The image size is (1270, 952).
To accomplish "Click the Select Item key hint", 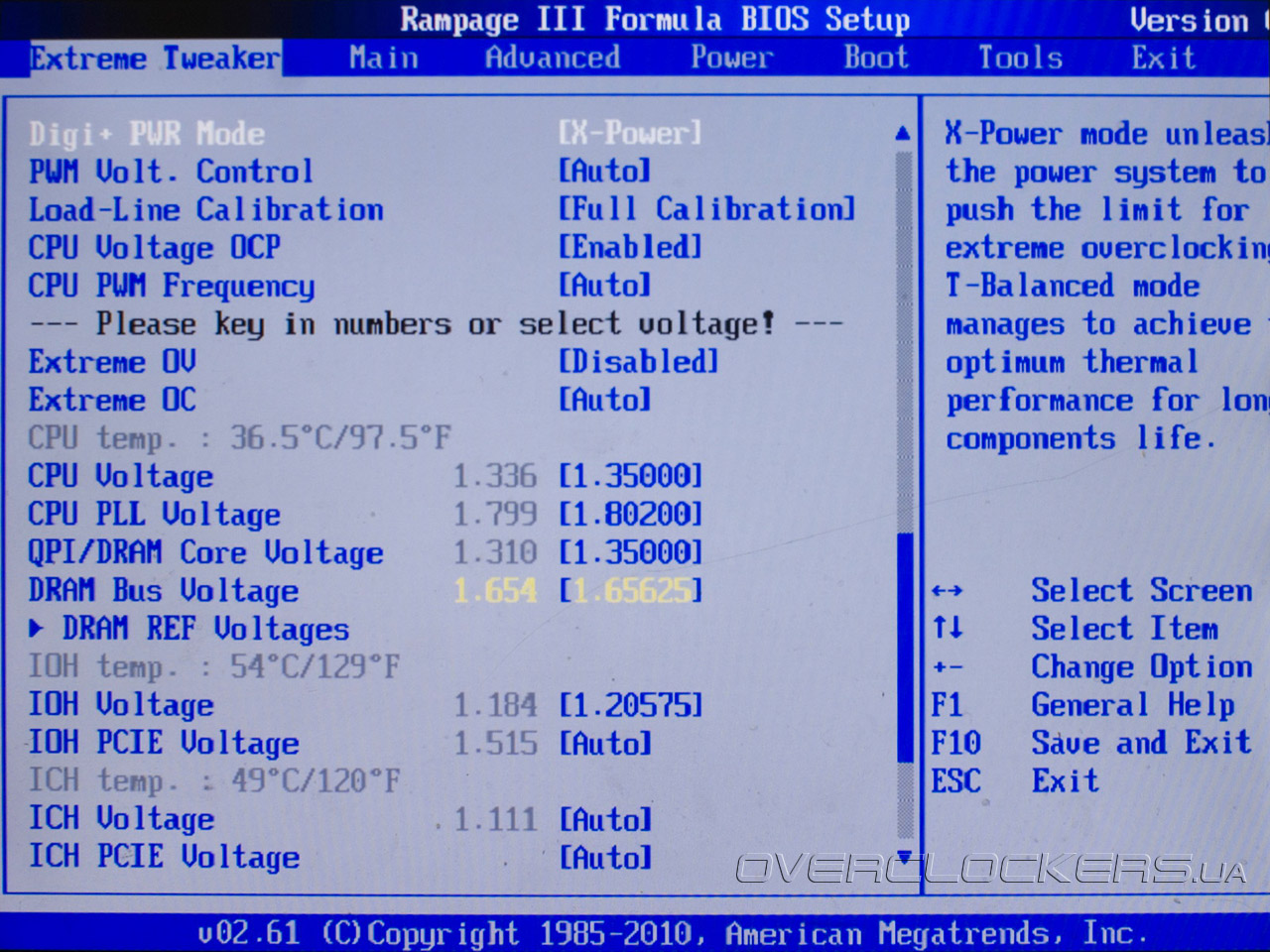I will click(1075, 629).
